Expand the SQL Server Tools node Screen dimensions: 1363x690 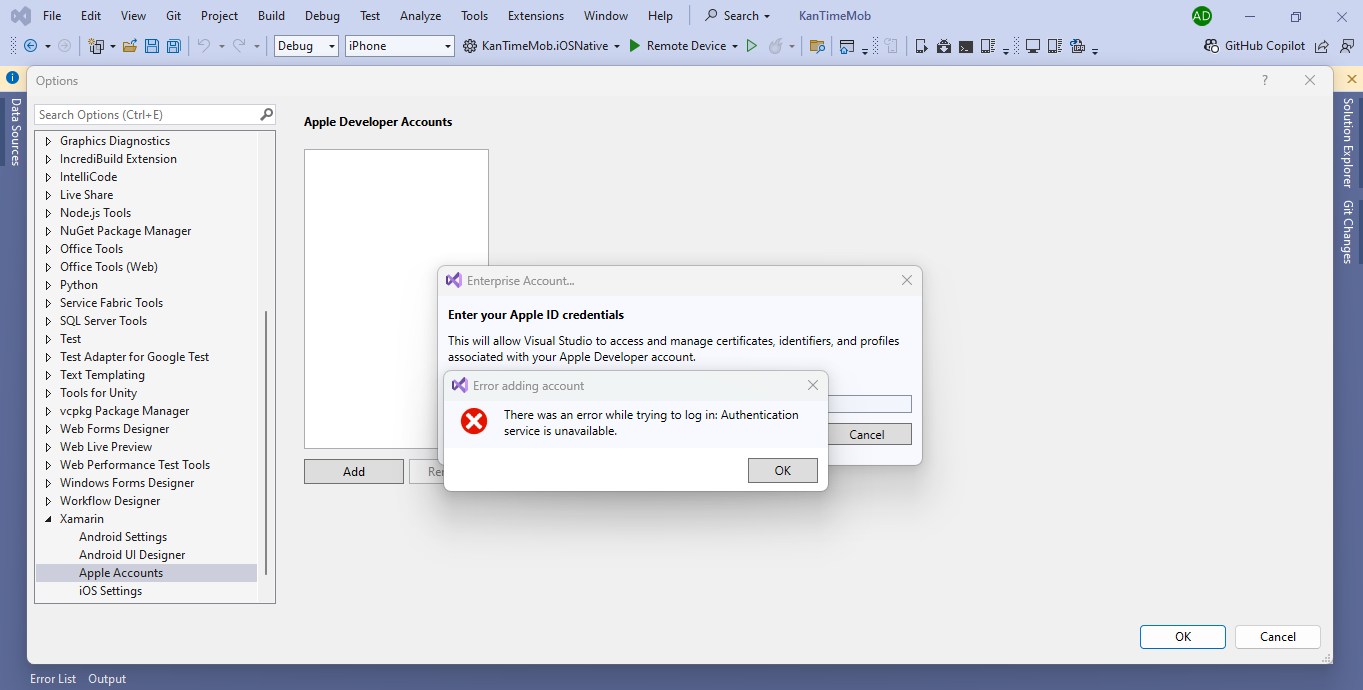tap(48, 321)
